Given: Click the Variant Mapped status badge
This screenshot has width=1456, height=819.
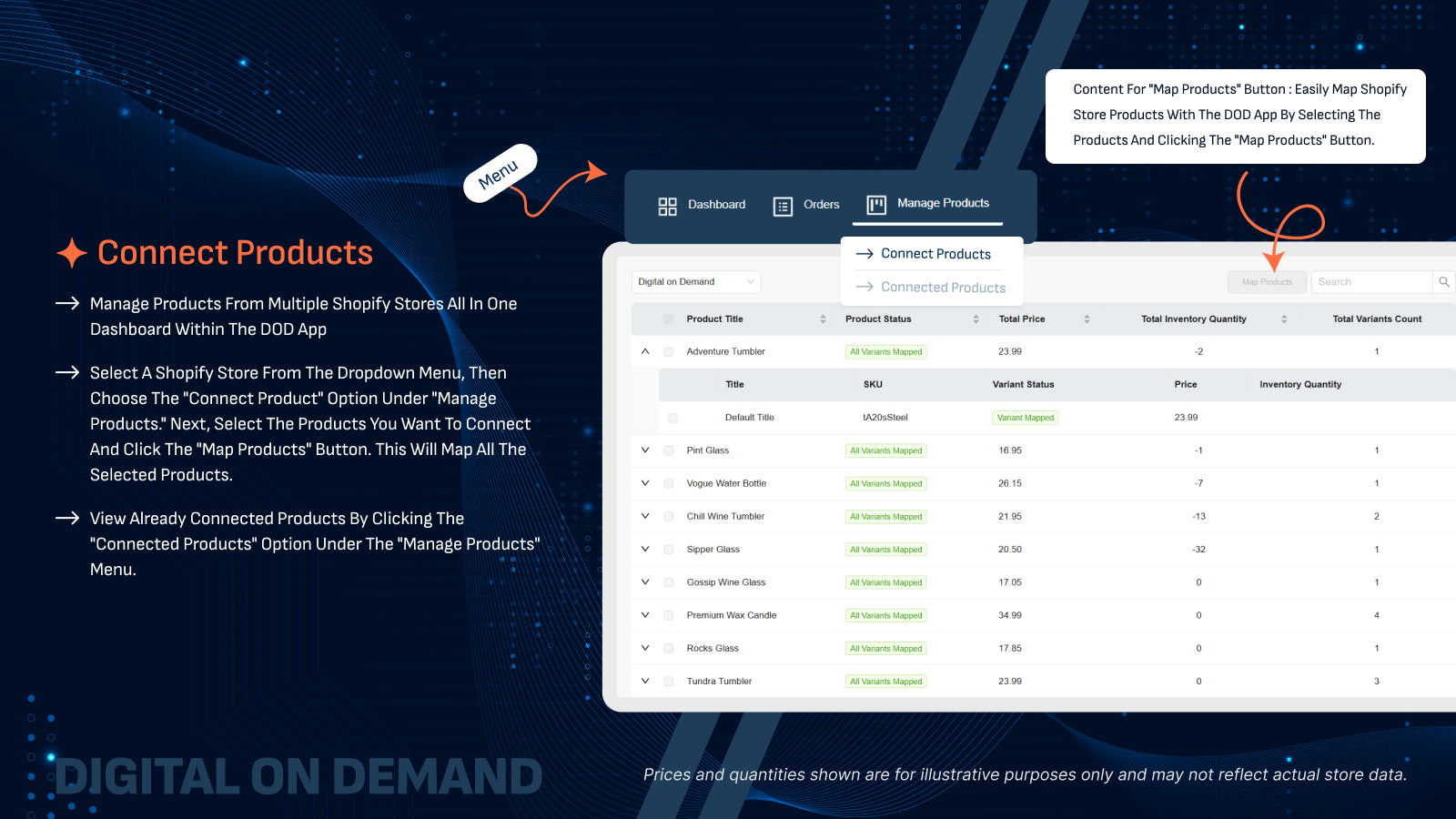Looking at the screenshot, I should point(1025,418).
